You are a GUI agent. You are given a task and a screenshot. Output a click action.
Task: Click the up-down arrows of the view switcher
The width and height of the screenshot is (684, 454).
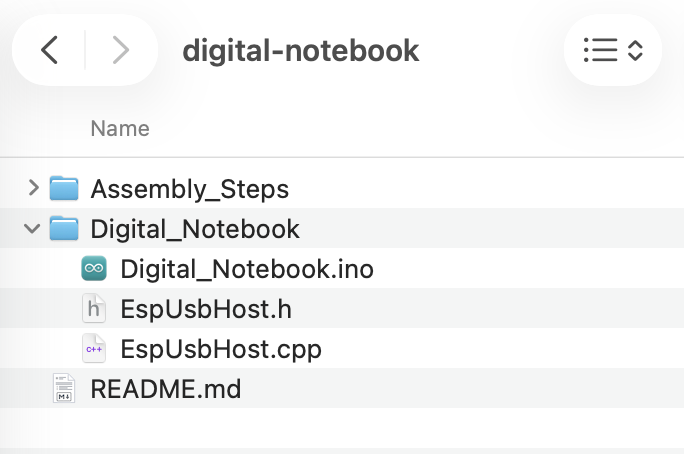pyautogui.click(x=635, y=50)
